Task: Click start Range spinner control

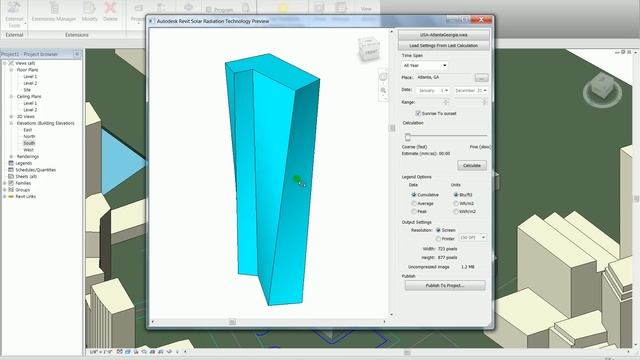Action: click(446, 102)
